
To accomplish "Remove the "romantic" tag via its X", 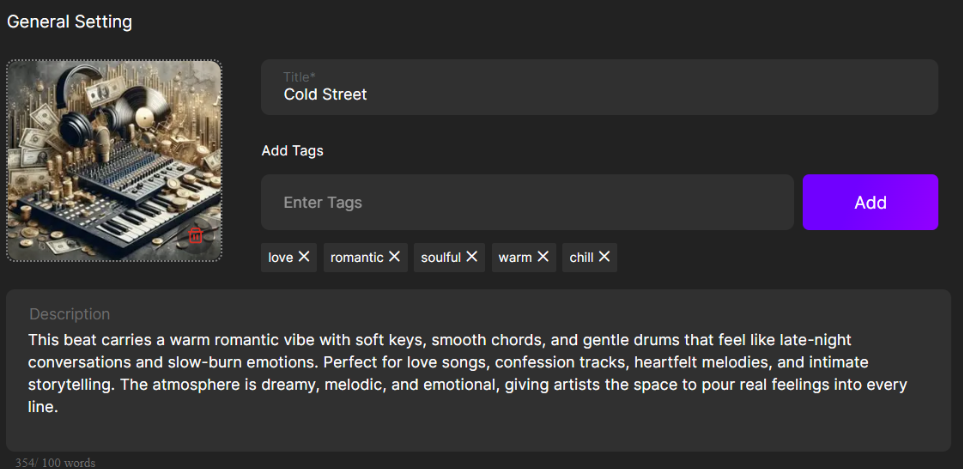I will (x=395, y=257).
